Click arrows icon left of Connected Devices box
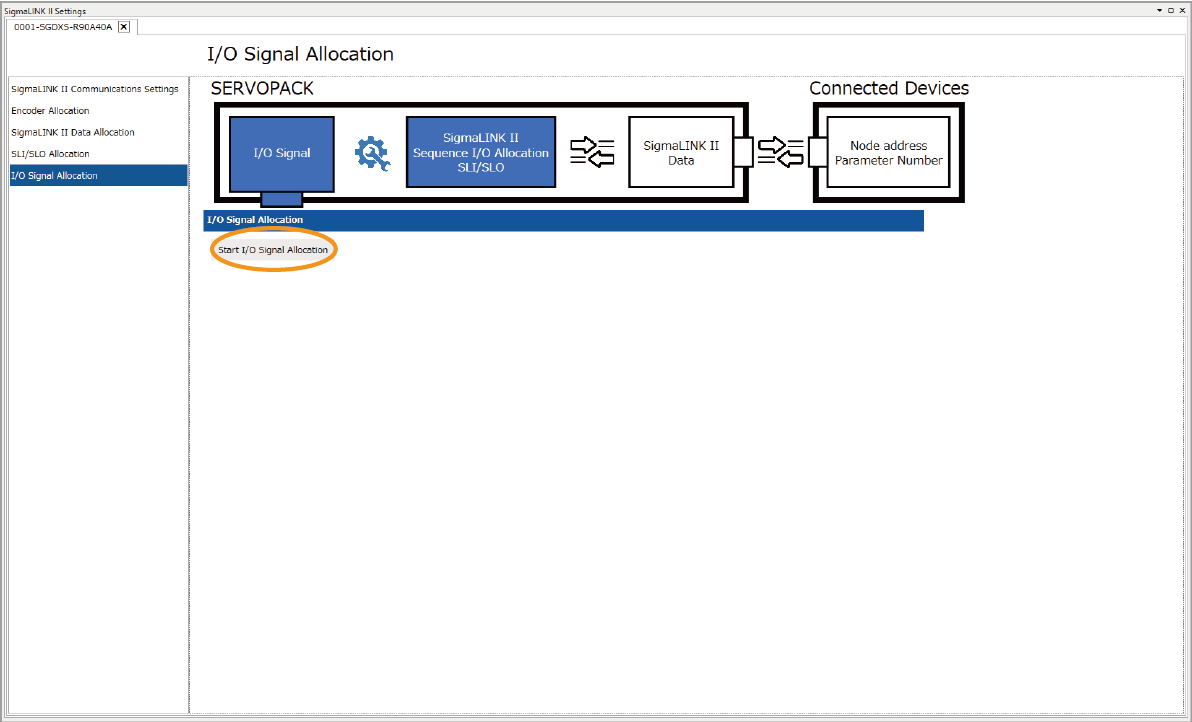The height and width of the screenshot is (722, 1192). [x=780, y=152]
